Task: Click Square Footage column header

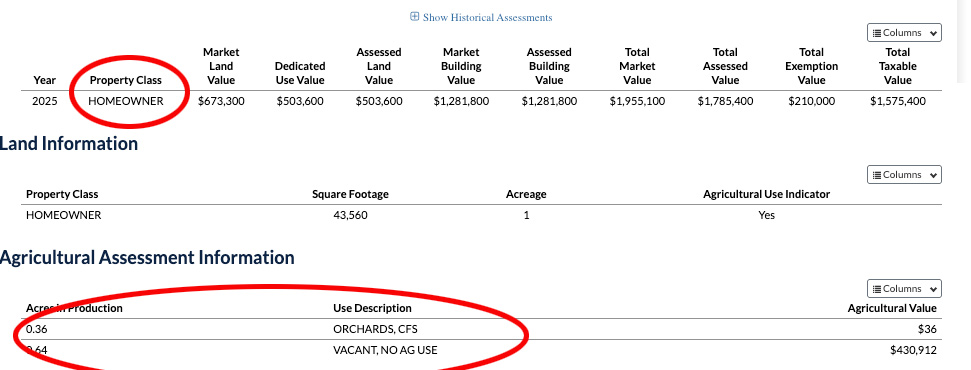Action: (x=351, y=194)
